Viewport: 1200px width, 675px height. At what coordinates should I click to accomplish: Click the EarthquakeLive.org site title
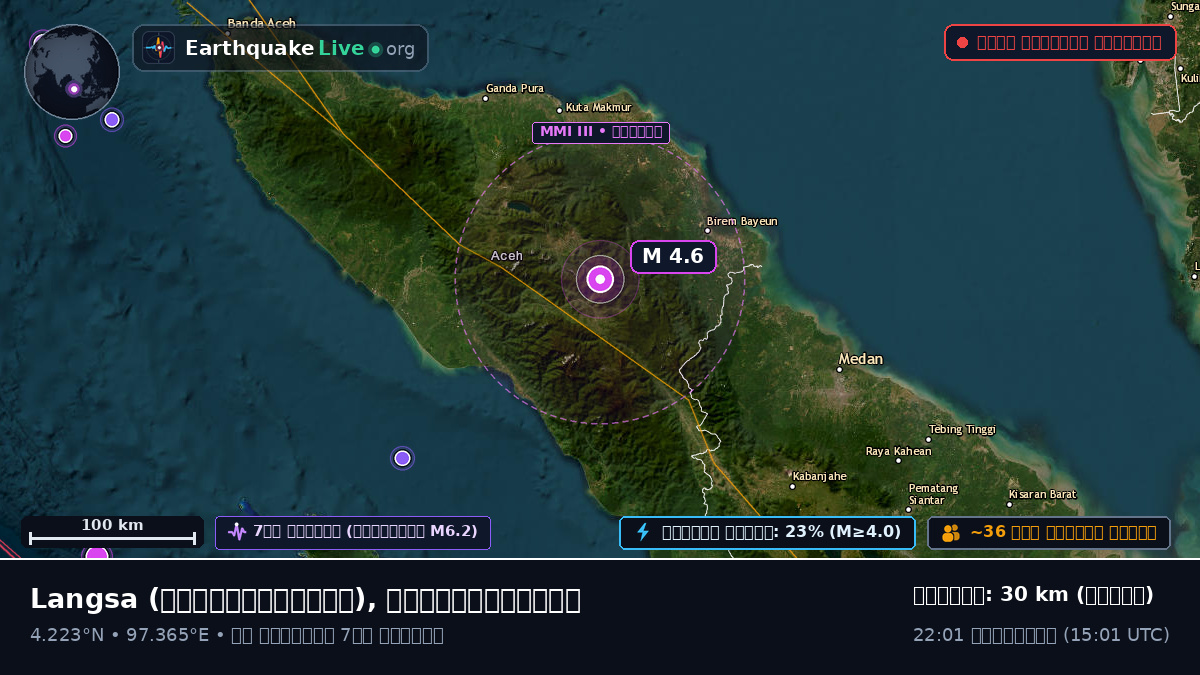point(300,48)
